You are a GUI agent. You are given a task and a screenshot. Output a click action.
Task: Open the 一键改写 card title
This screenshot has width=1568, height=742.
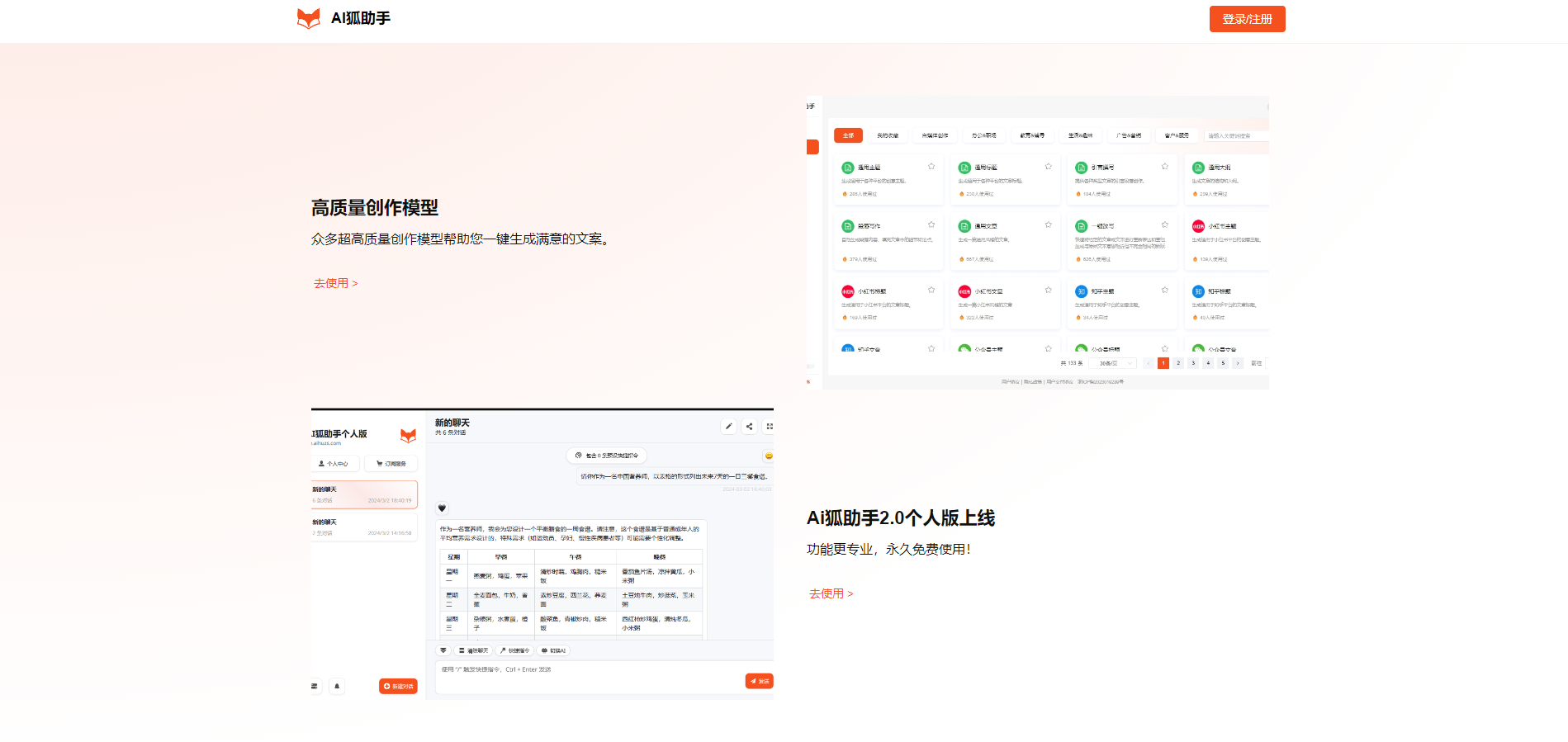click(1102, 226)
